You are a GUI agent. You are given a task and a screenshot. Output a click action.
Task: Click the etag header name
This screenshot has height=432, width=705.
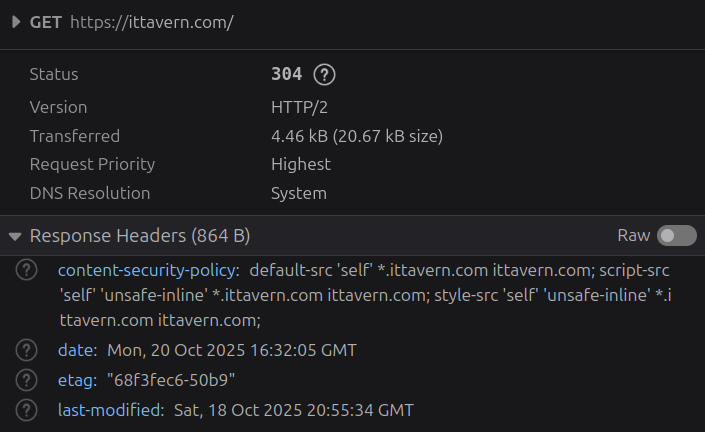click(77, 380)
